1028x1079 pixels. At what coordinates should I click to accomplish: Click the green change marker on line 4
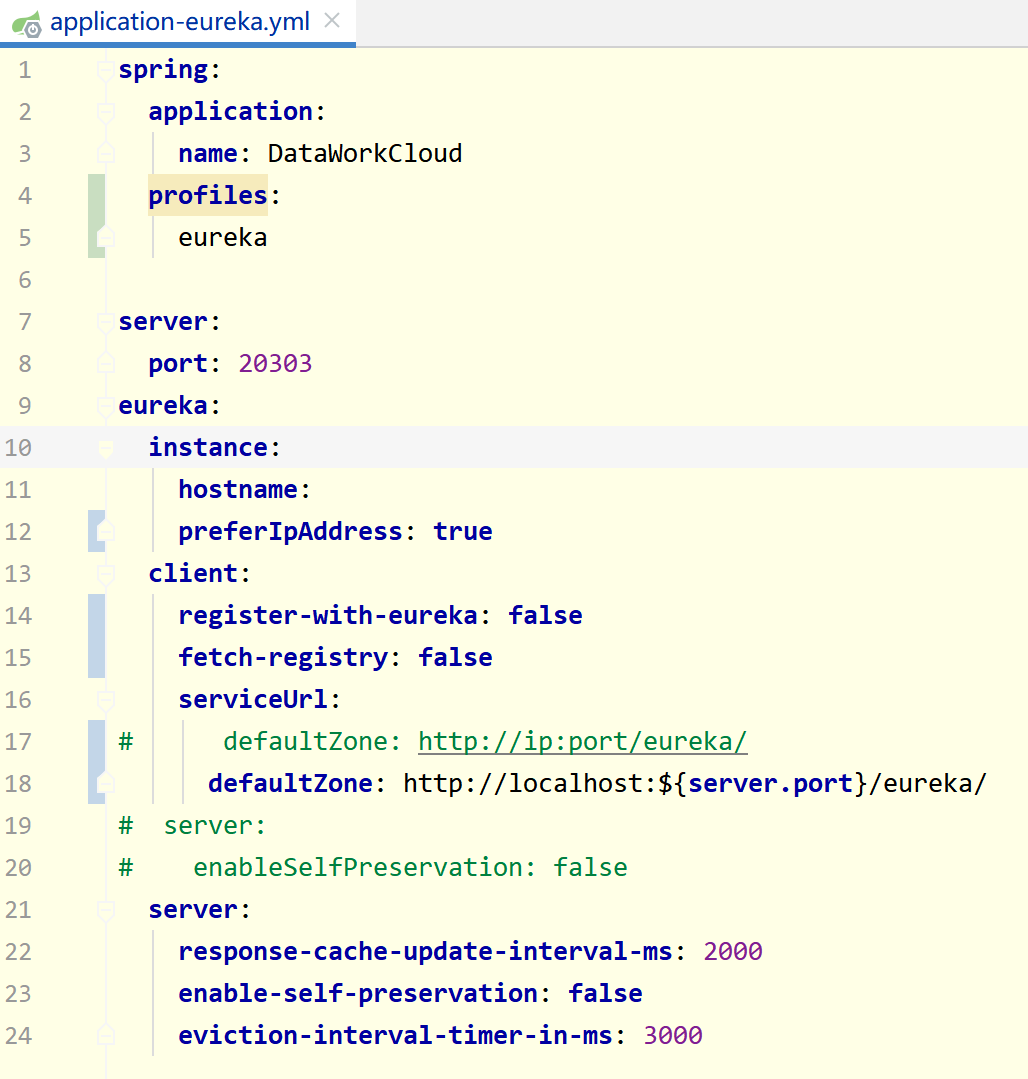[x=96, y=196]
